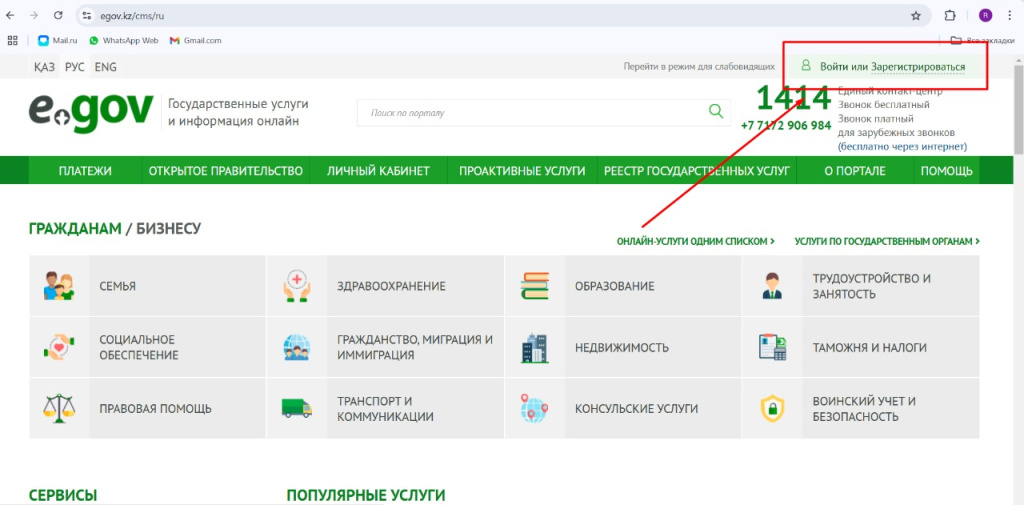Open the ОБРАЗОВАНИЕ category
Screen dimensions: 1024x505
click(x=623, y=286)
